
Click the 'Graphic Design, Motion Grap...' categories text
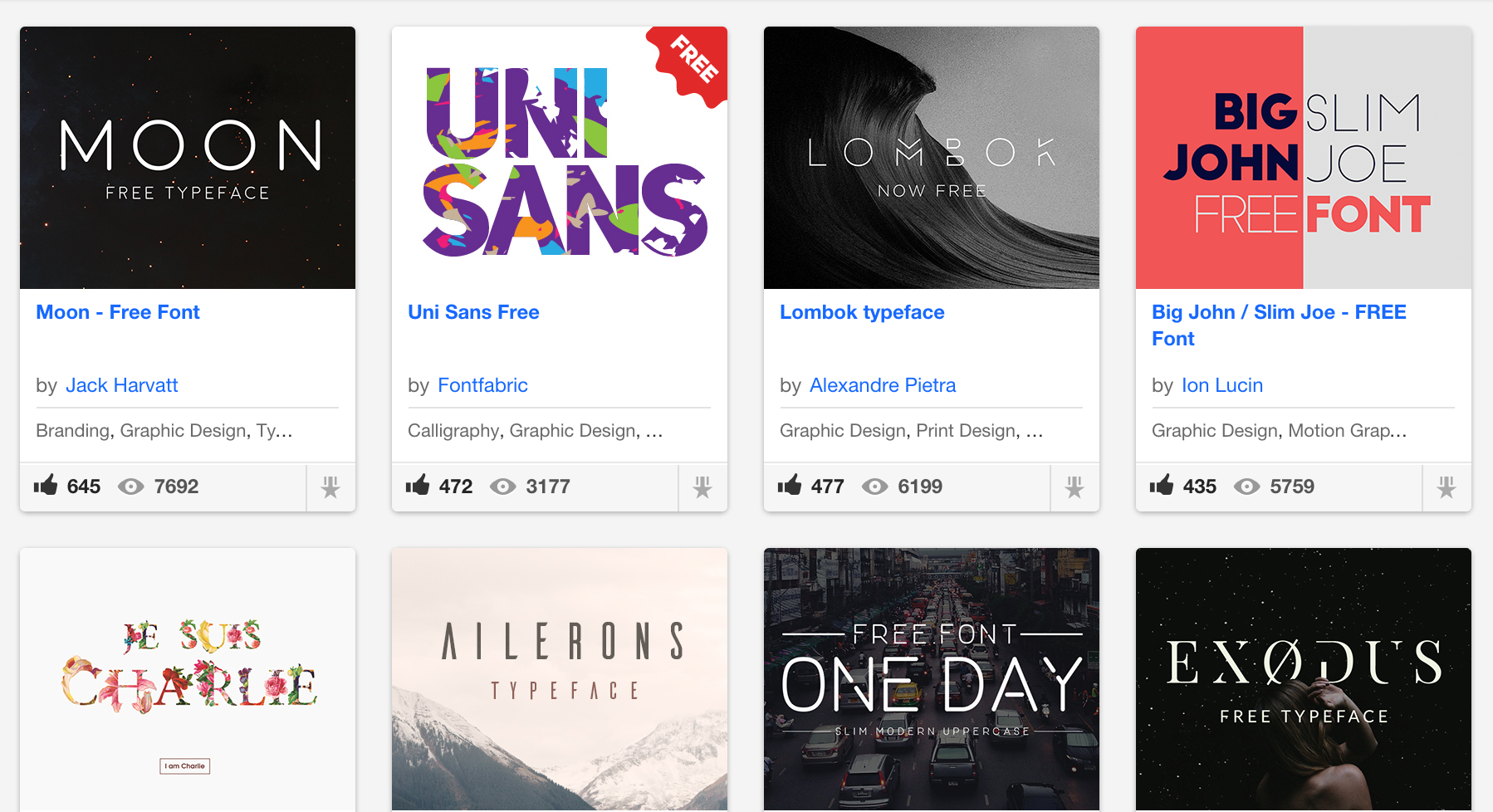point(1279,431)
